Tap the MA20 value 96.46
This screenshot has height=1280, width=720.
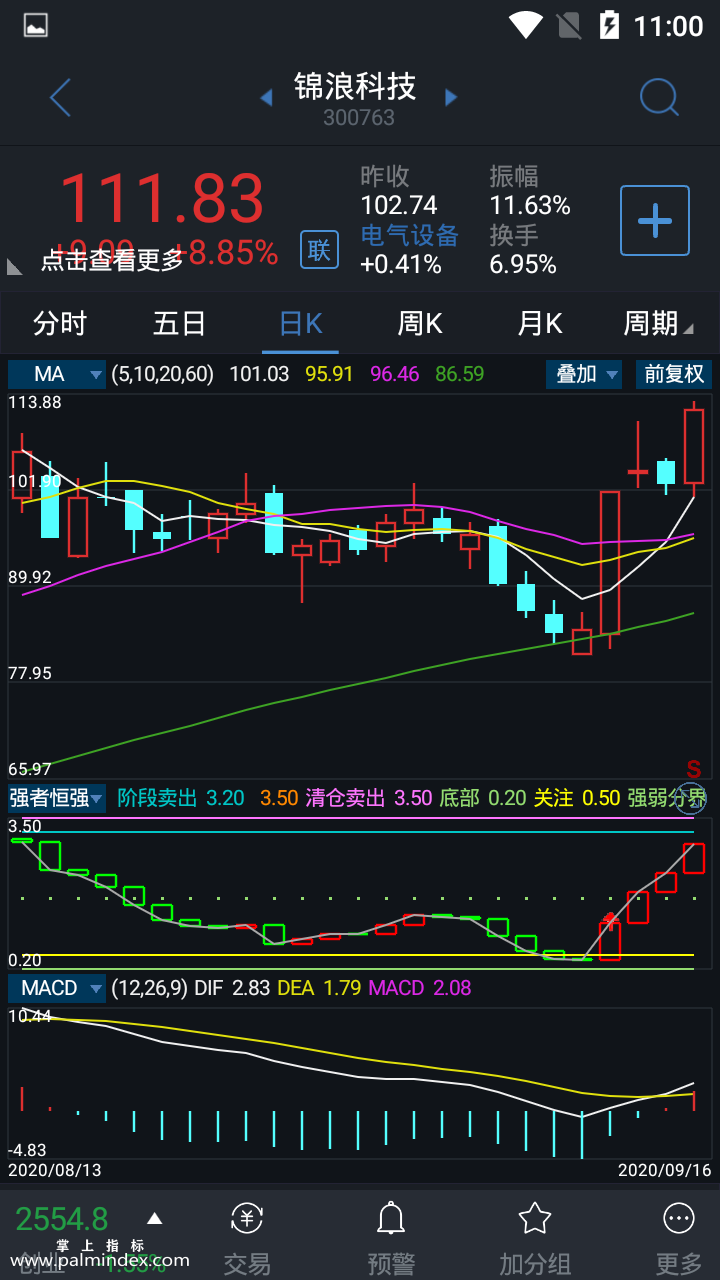[x=395, y=374]
